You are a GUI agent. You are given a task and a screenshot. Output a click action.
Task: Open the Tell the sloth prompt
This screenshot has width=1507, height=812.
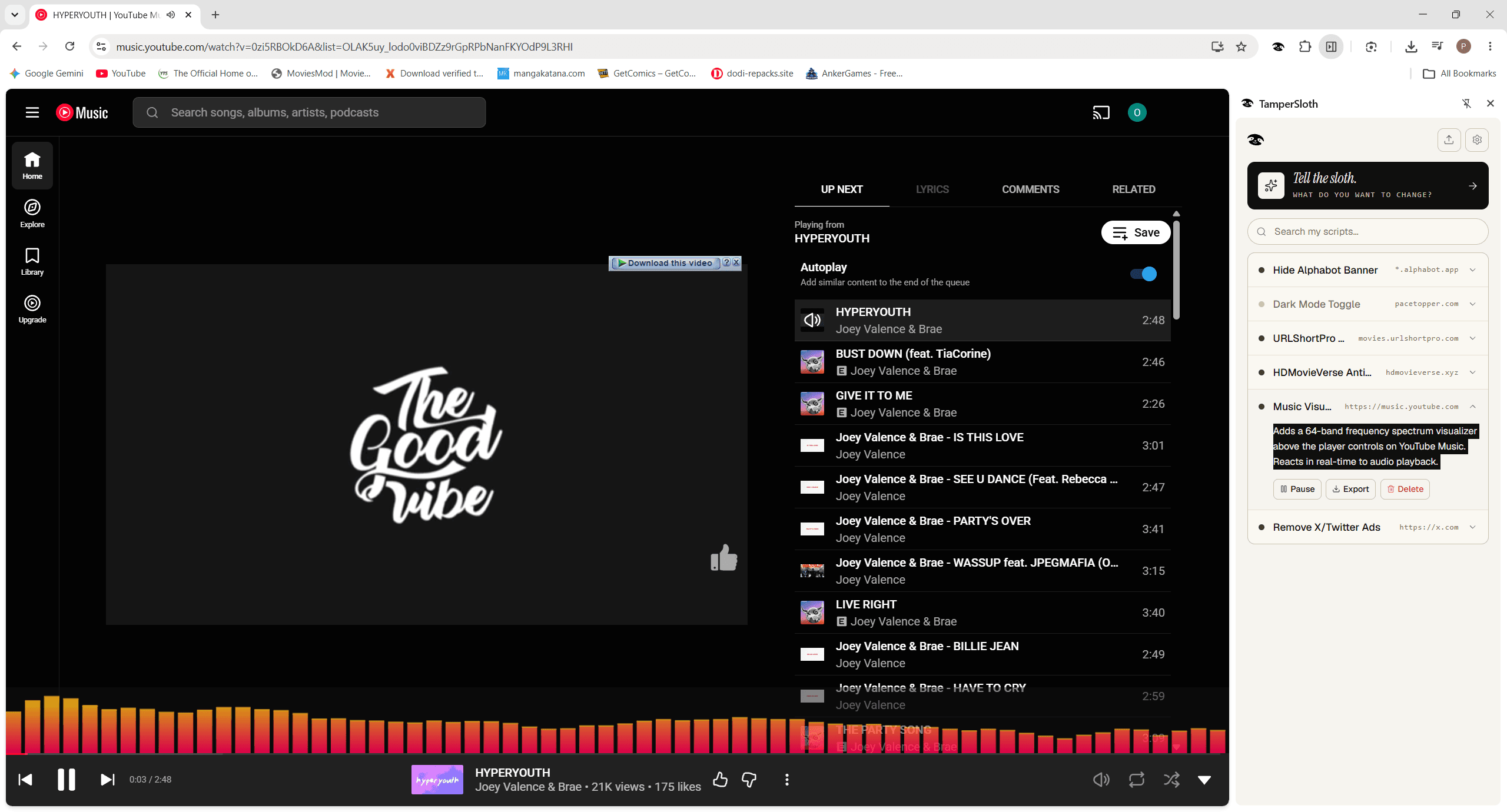[1367, 186]
